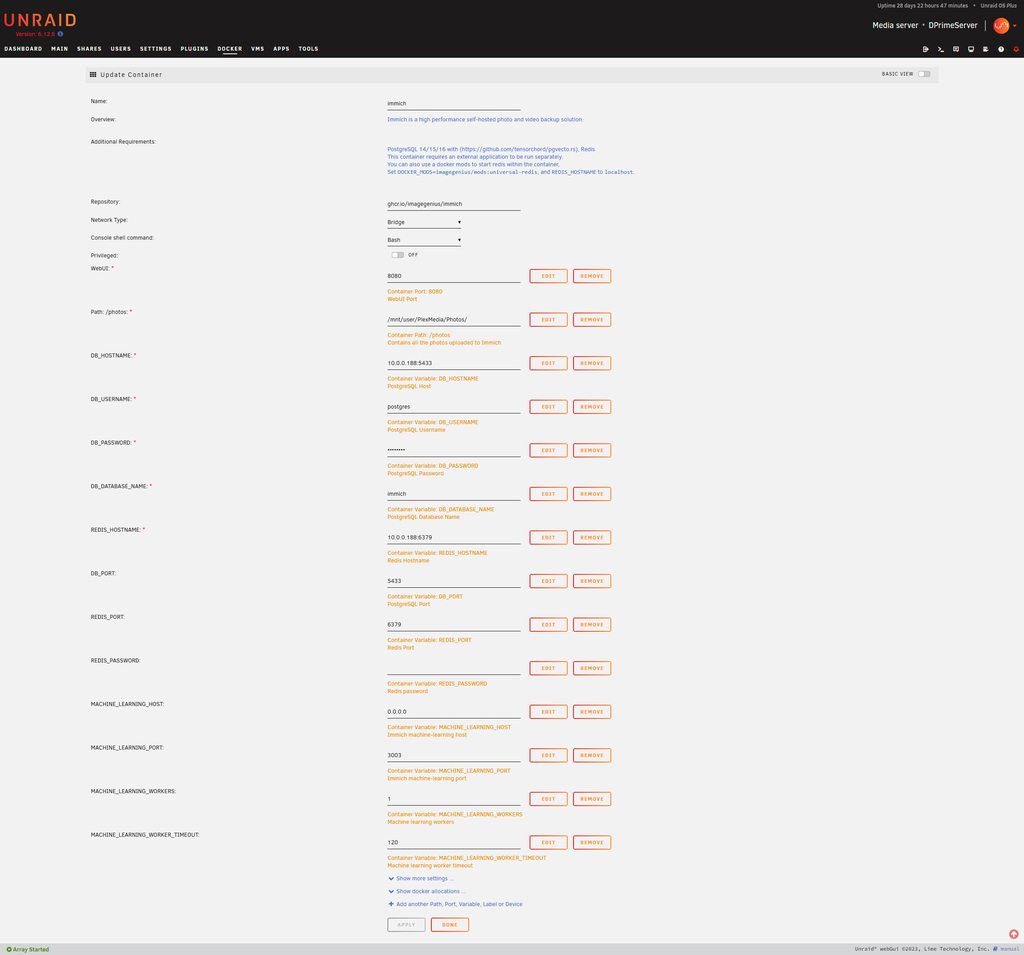Click Edit for DB_HOSTNAME variable

point(548,363)
